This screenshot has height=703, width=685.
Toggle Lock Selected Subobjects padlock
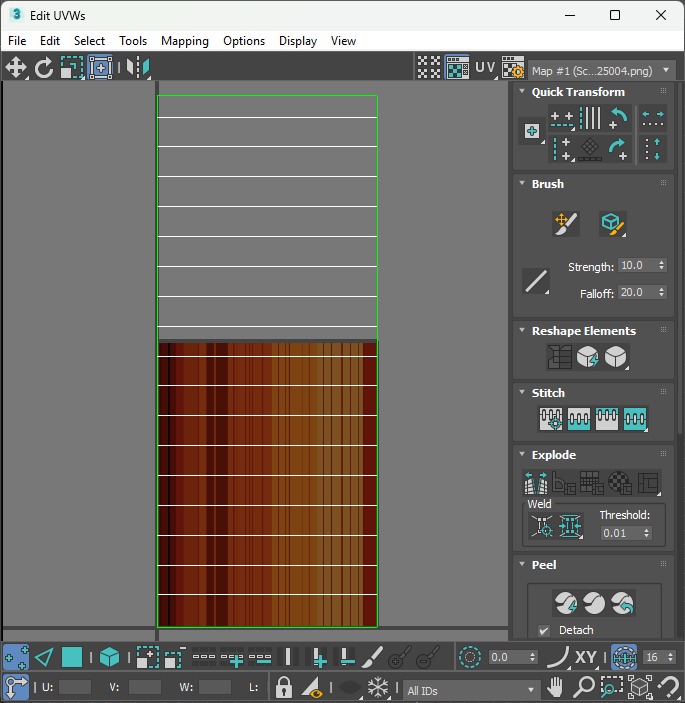pos(284,686)
